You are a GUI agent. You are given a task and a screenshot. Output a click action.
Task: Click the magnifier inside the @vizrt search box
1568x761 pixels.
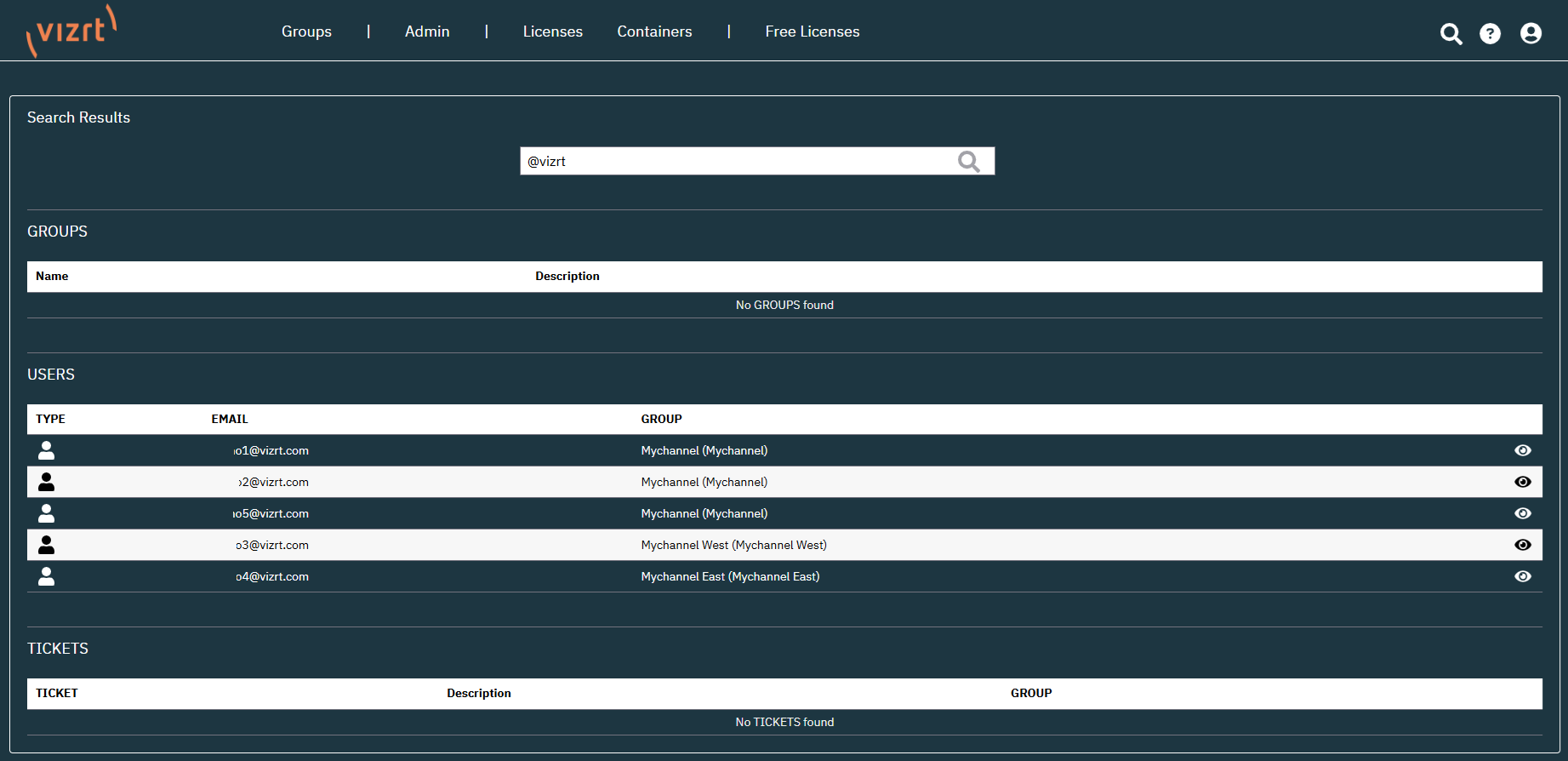click(968, 161)
